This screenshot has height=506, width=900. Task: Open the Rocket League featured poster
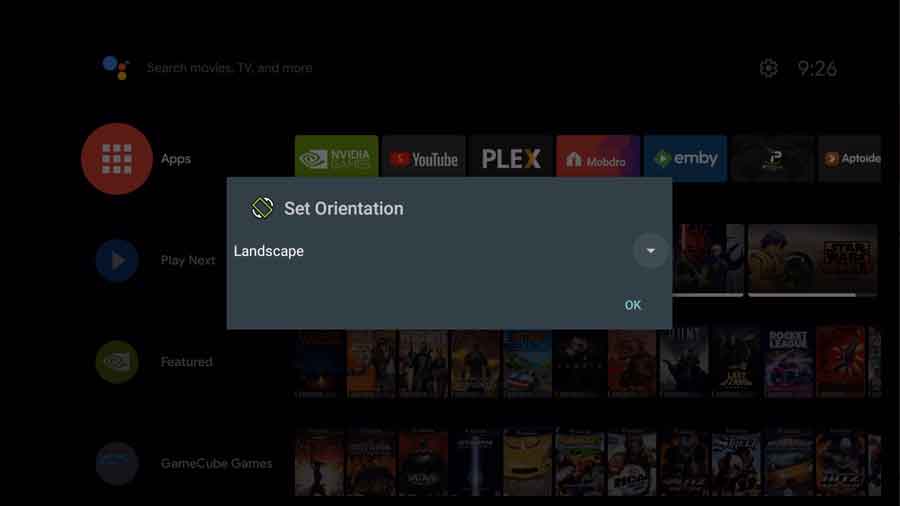[x=788, y=362]
